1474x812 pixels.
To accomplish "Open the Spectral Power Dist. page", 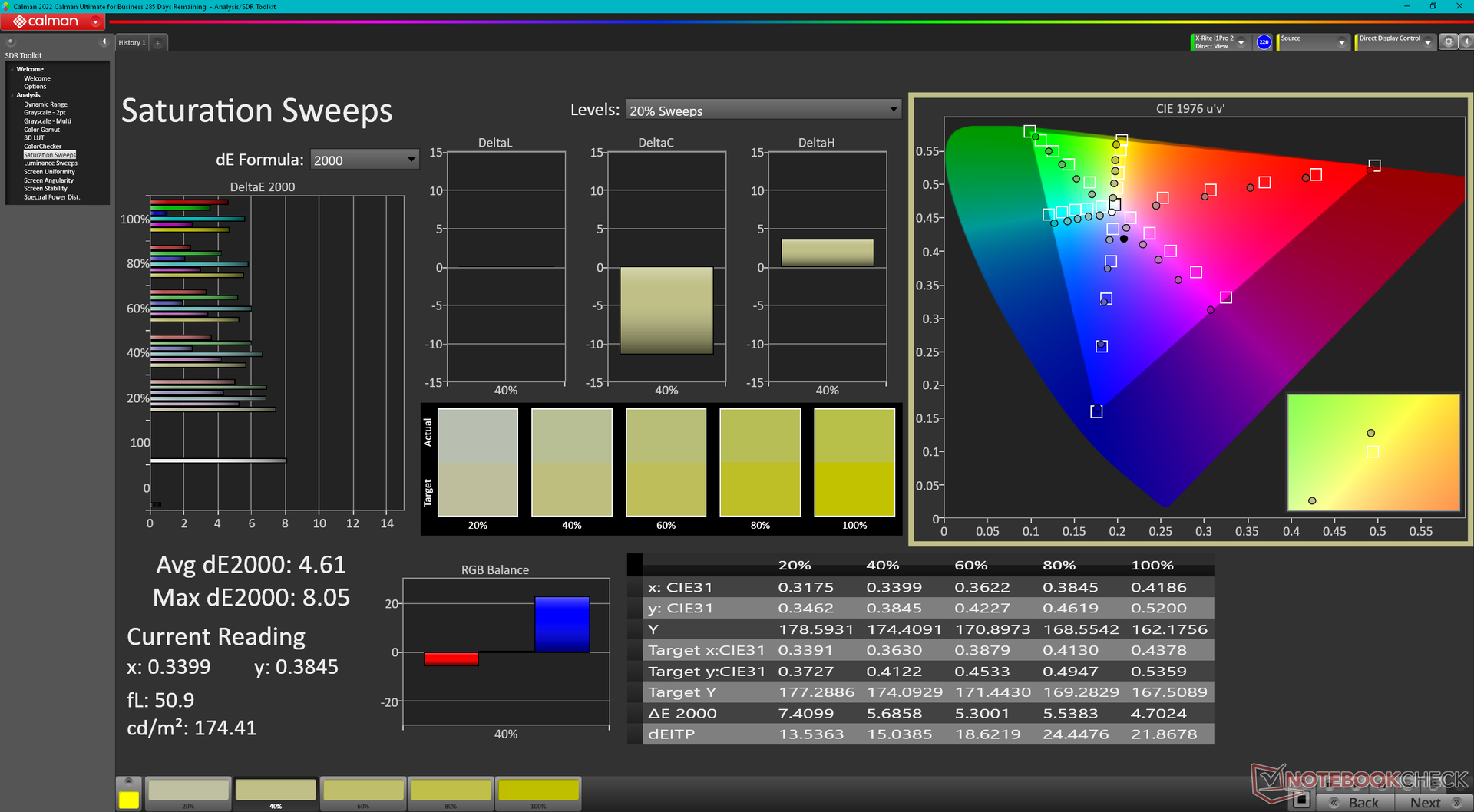I will click(x=51, y=197).
